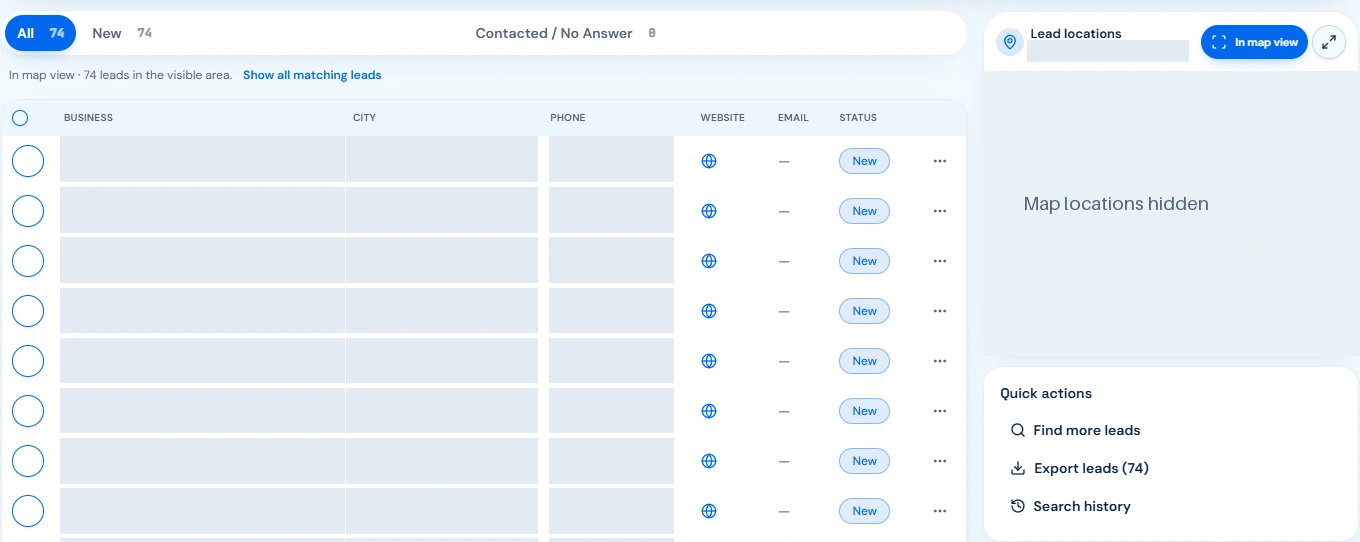Click the PHONE column header
This screenshot has height=542, width=1360.
pyautogui.click(x=568, y=118)
